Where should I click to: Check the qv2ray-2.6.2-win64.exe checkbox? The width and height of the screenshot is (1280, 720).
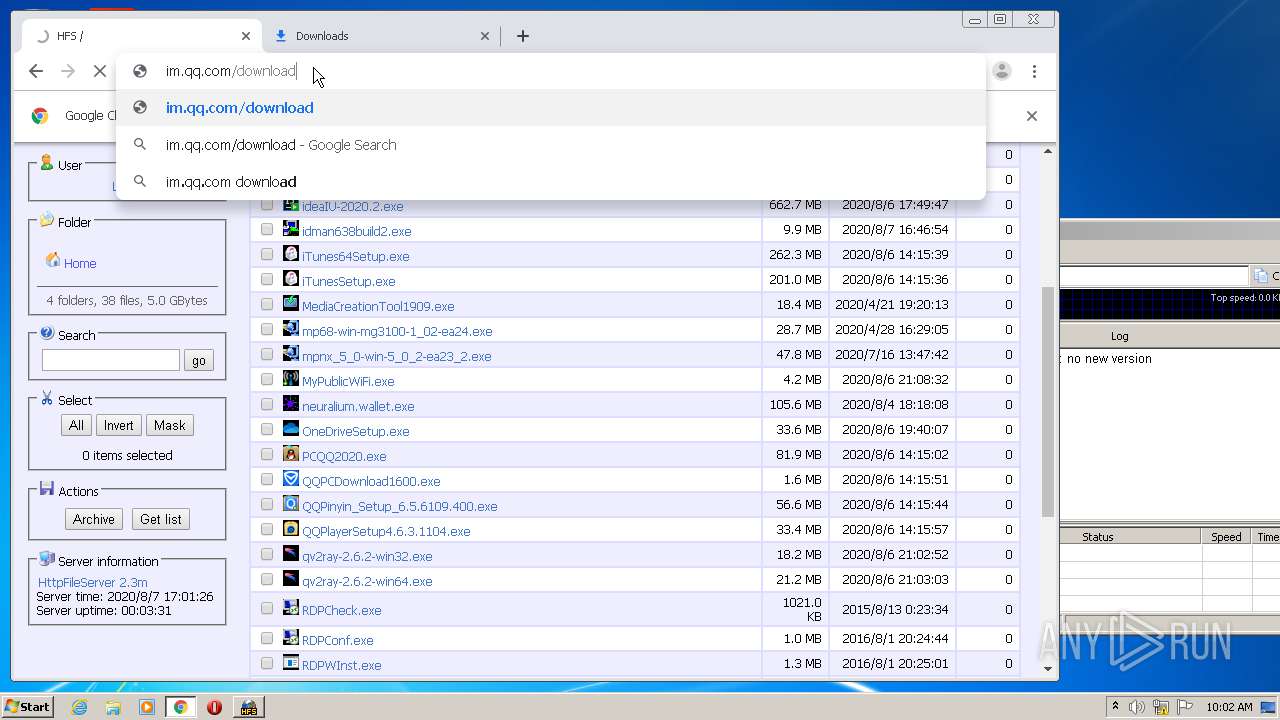pos(267,580)
